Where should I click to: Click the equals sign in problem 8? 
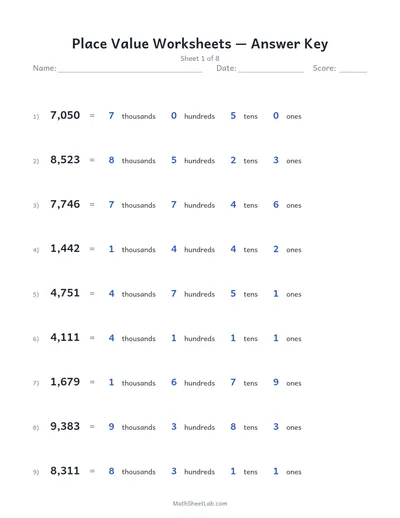(92, 426)
